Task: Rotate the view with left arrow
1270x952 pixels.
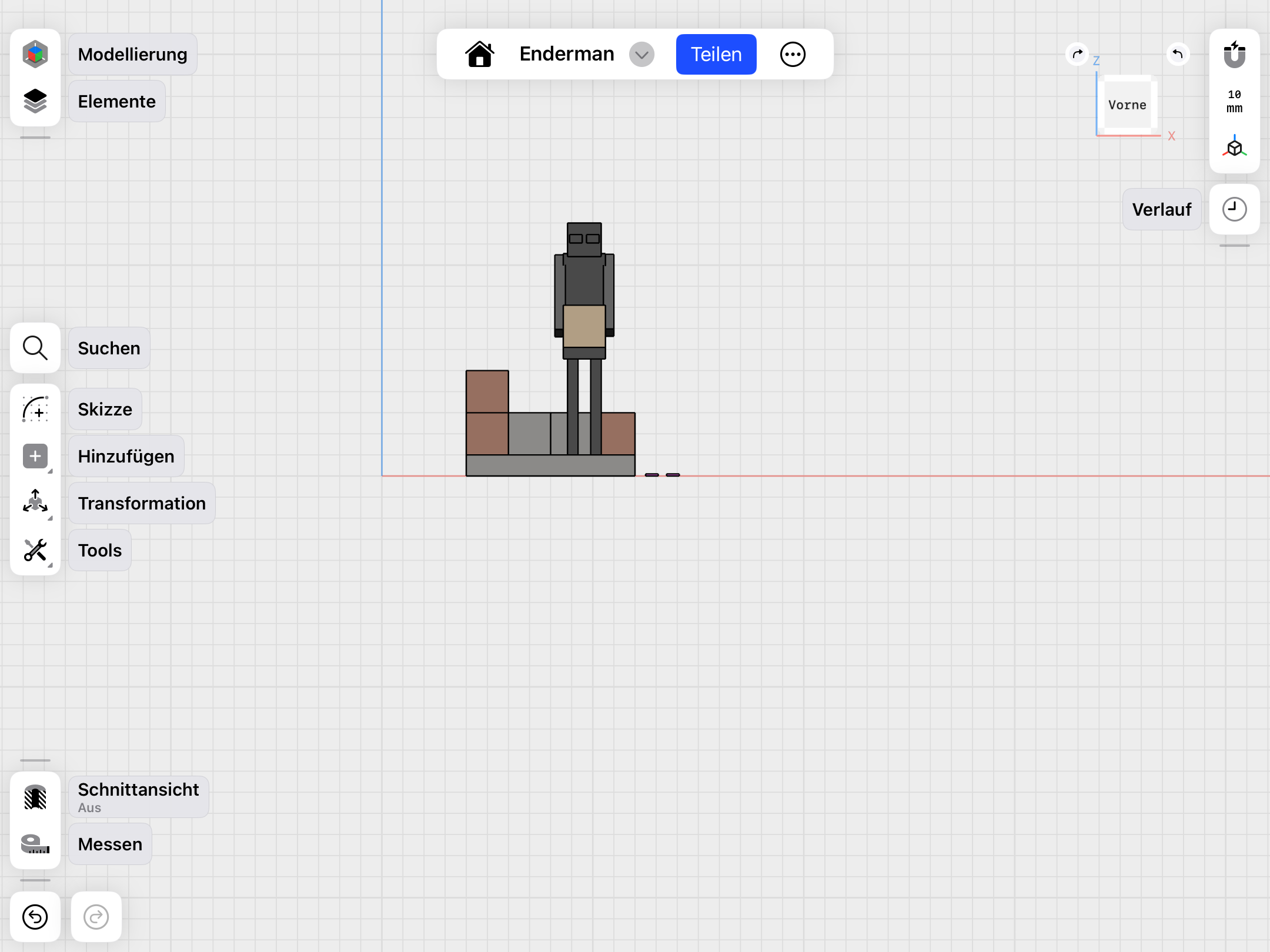Action: pyautogui.click(x=1178, y=54)
